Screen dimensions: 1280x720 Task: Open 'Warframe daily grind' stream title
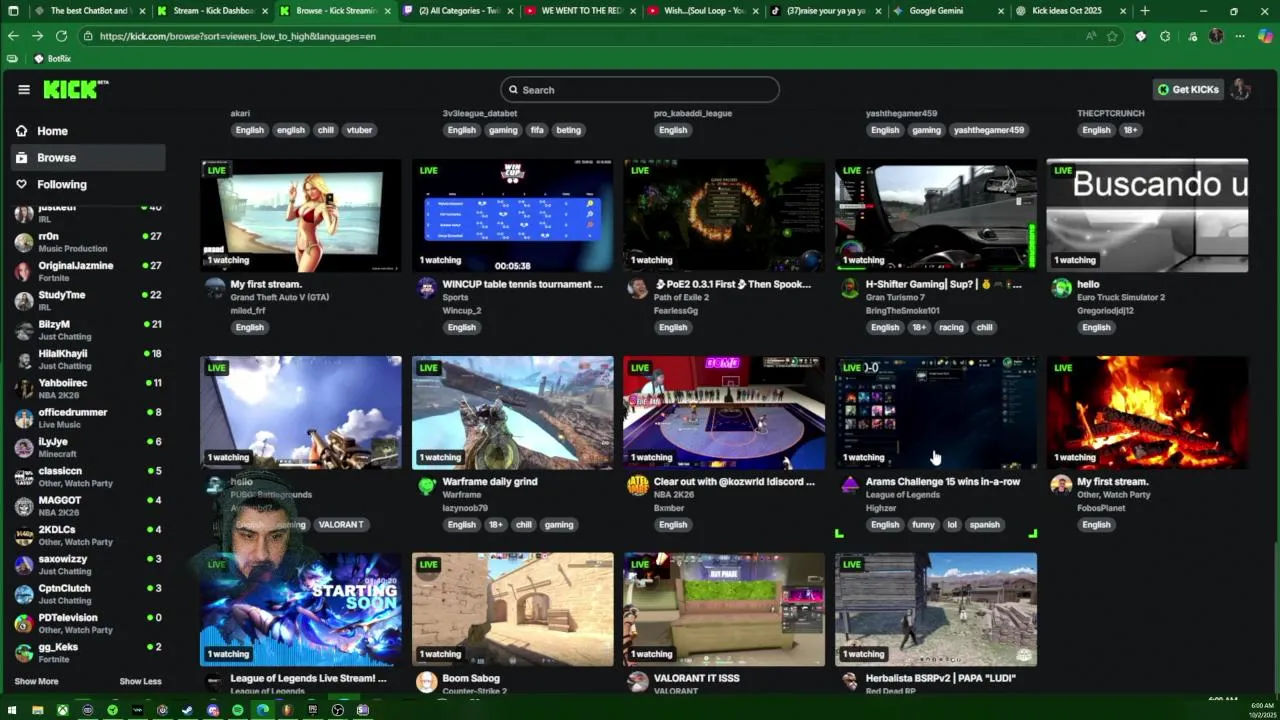[x=490, y=481]
